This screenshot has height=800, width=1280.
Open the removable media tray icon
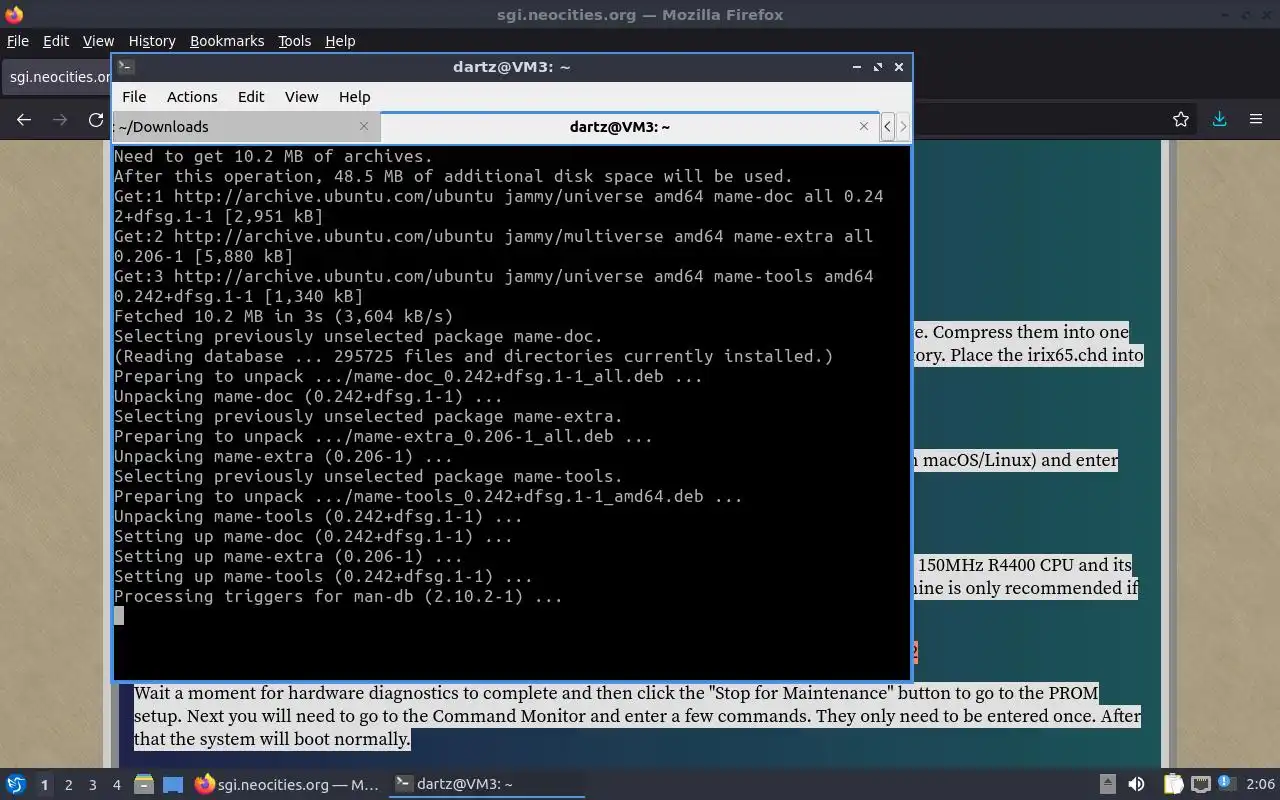click(1107, 785)
